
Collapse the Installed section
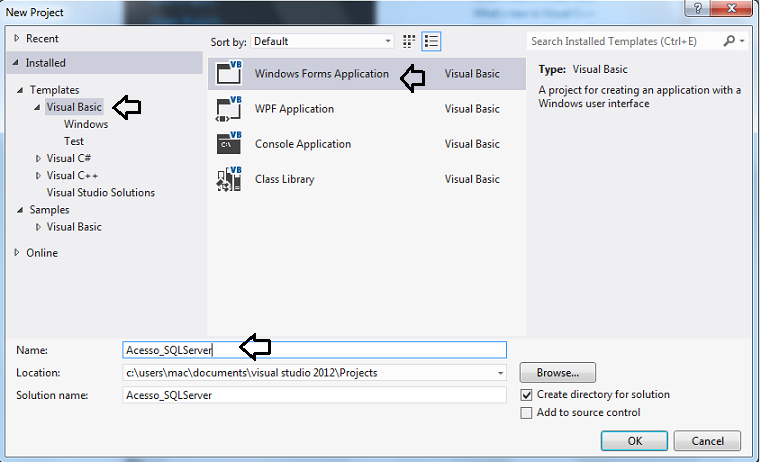pos(16,63)
